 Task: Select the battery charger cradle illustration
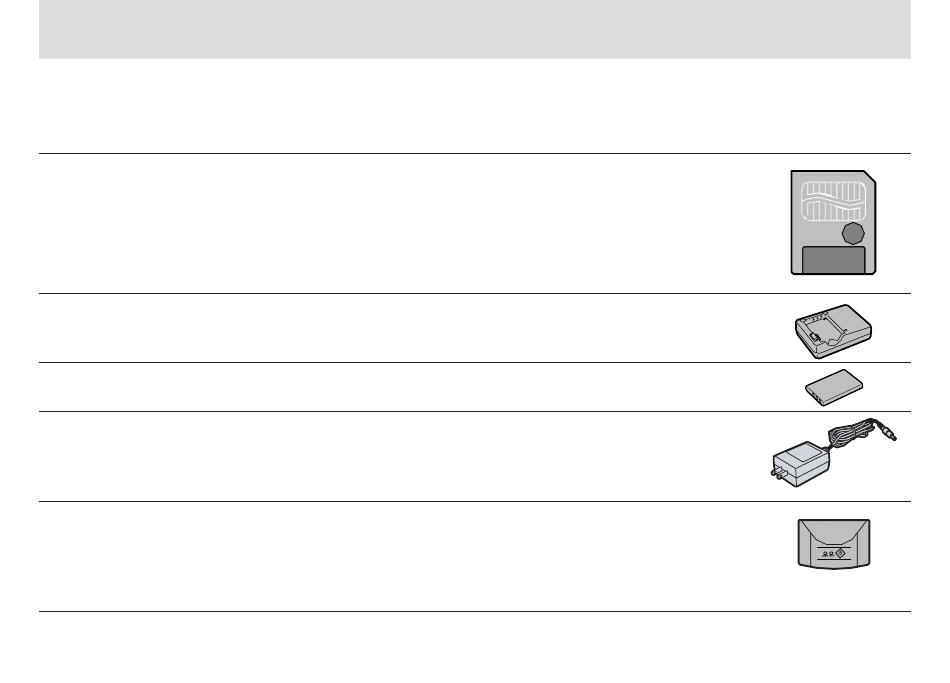[833, 331]
